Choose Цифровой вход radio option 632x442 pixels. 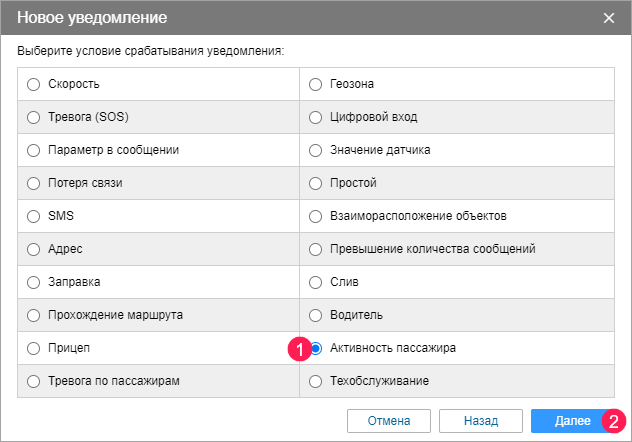click(316, 117)
